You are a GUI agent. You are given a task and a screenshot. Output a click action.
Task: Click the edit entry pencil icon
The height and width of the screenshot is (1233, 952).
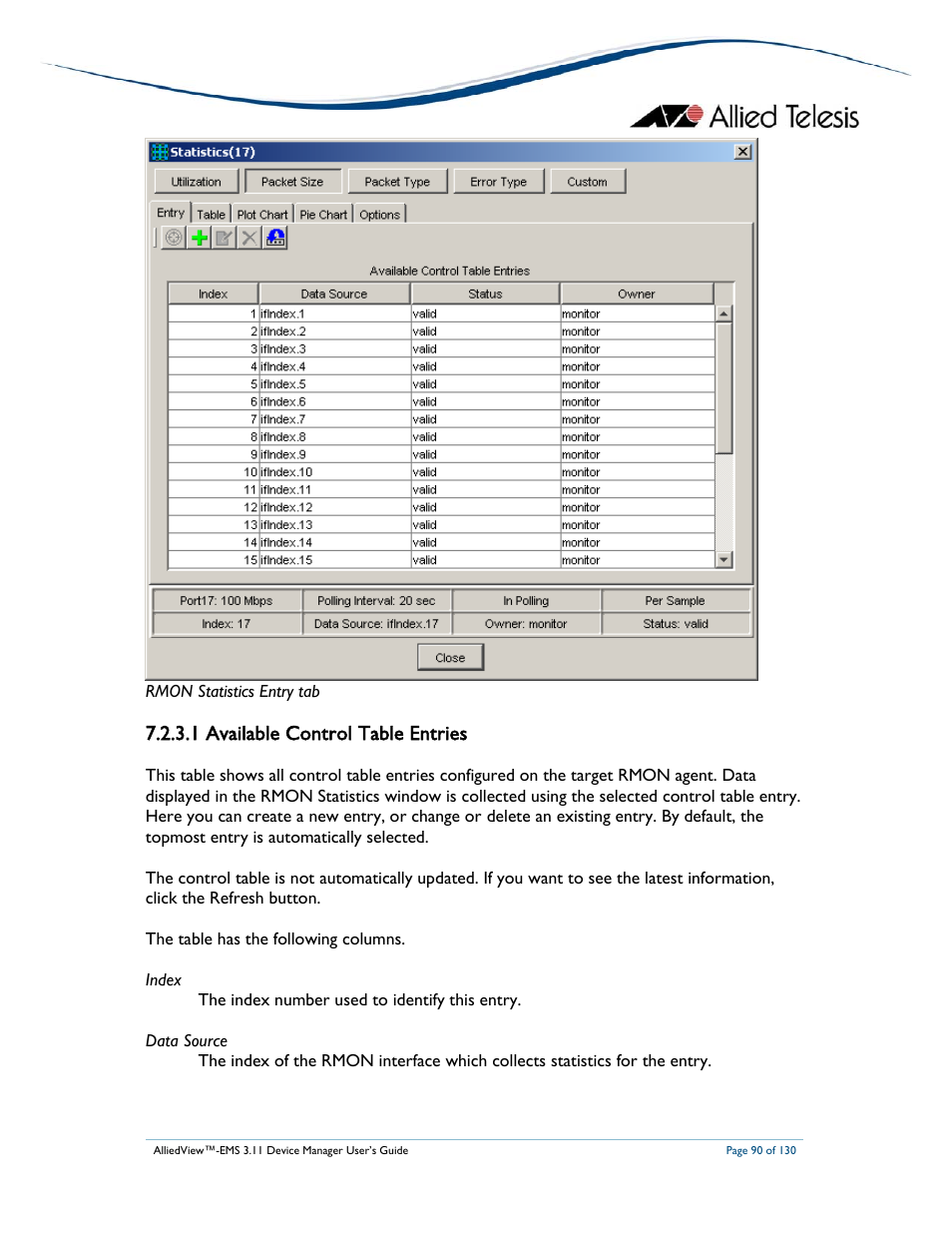[x=225, y=238]
